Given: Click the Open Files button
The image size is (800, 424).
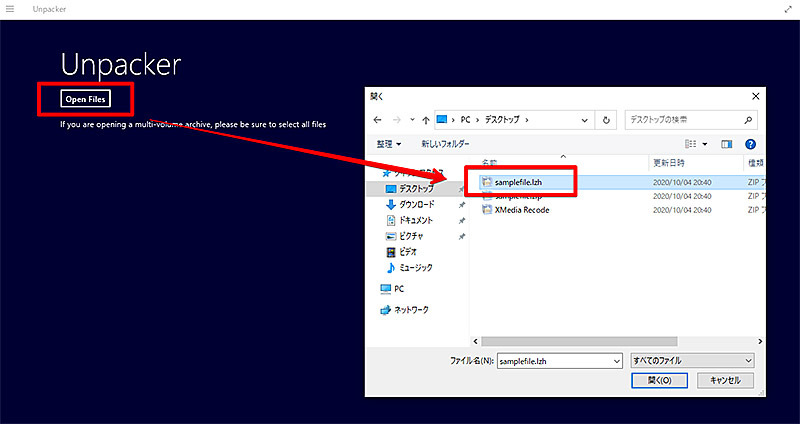Looking at the screenshot, I should point(85,99).
